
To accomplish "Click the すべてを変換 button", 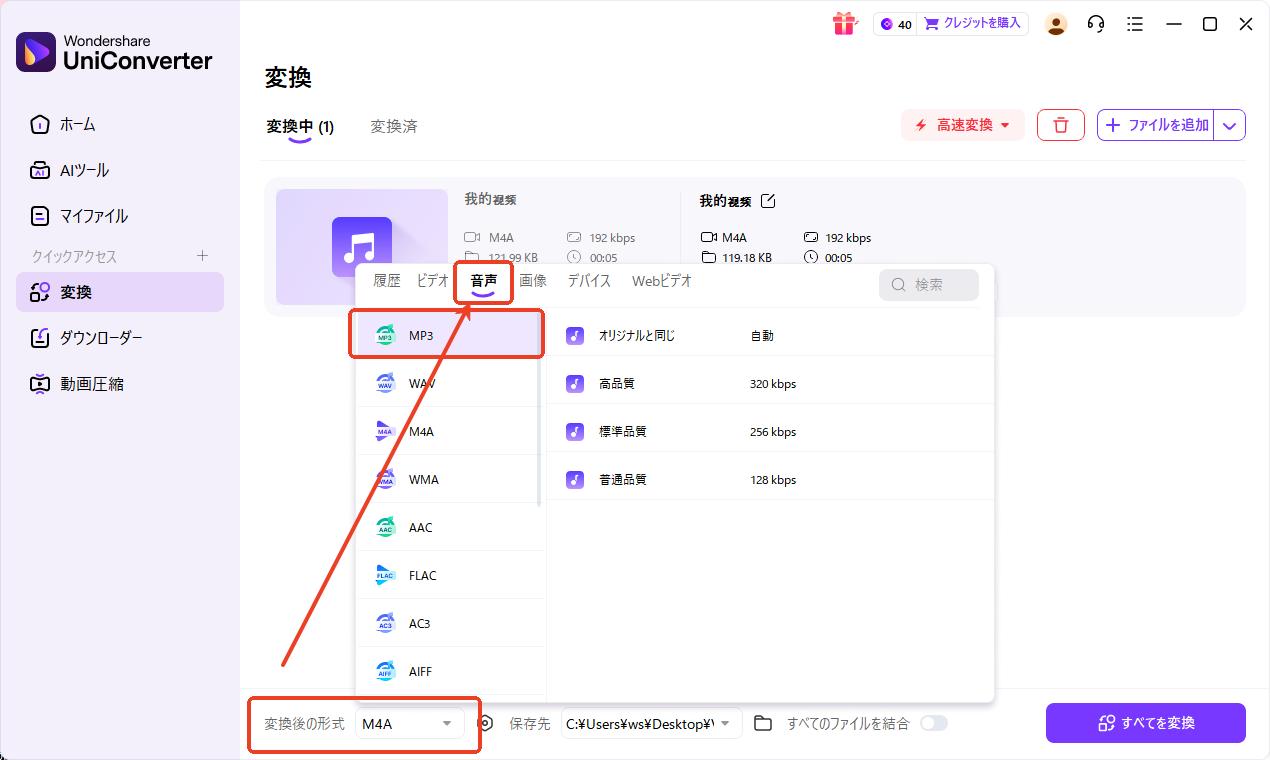I will (1145, 722).
